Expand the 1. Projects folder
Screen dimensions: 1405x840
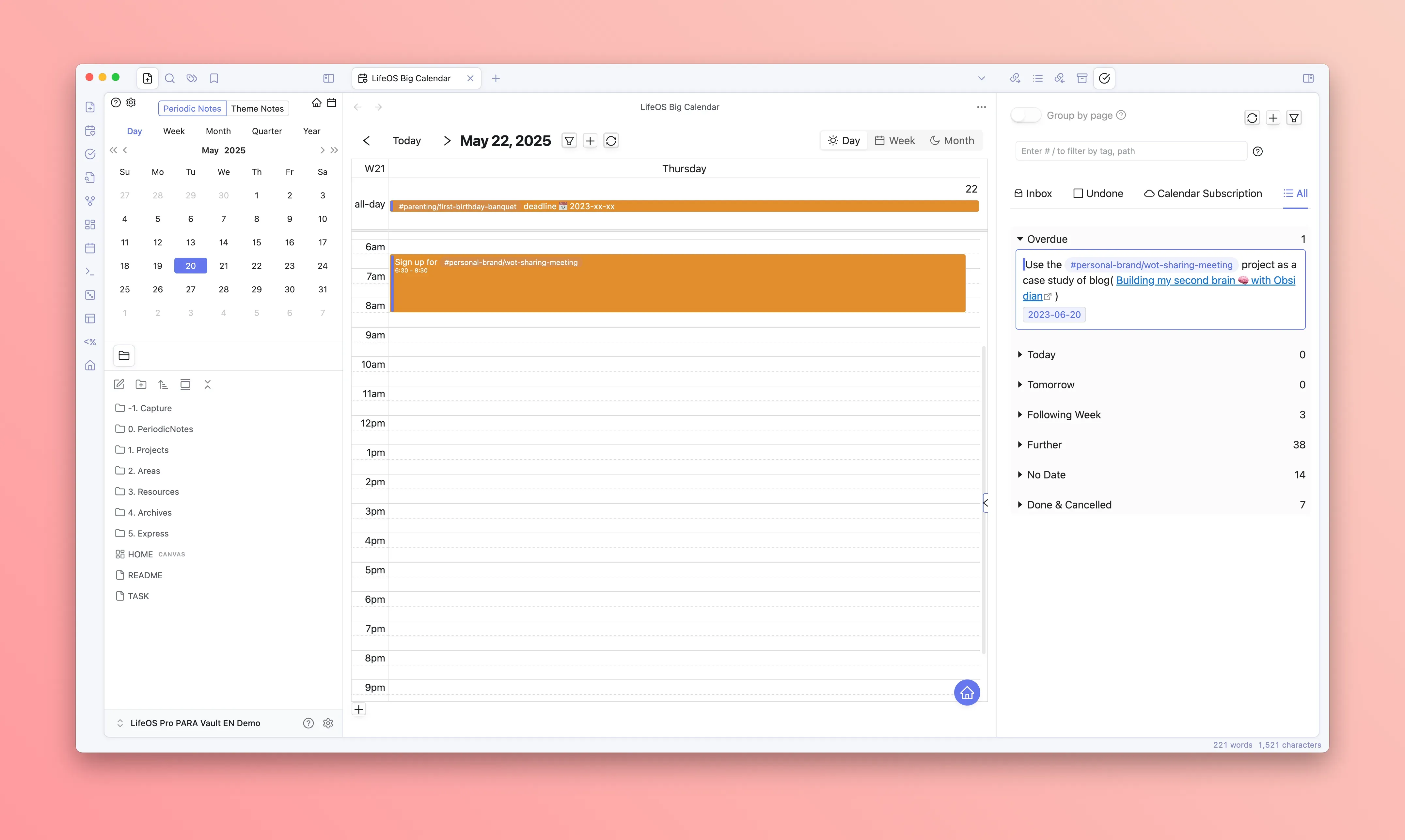pos(148,449)
